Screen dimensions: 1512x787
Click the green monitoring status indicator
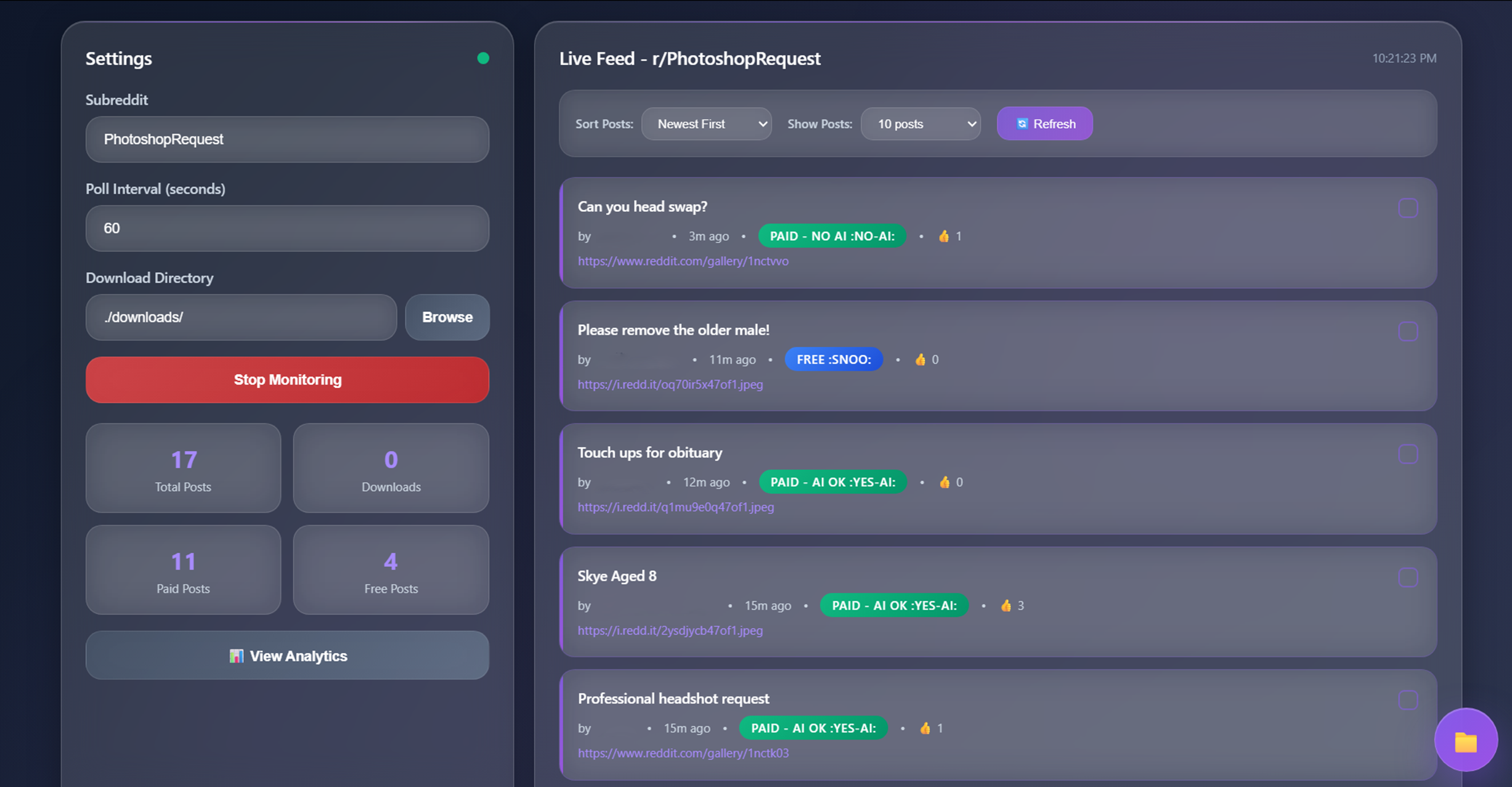pos(483,57)
